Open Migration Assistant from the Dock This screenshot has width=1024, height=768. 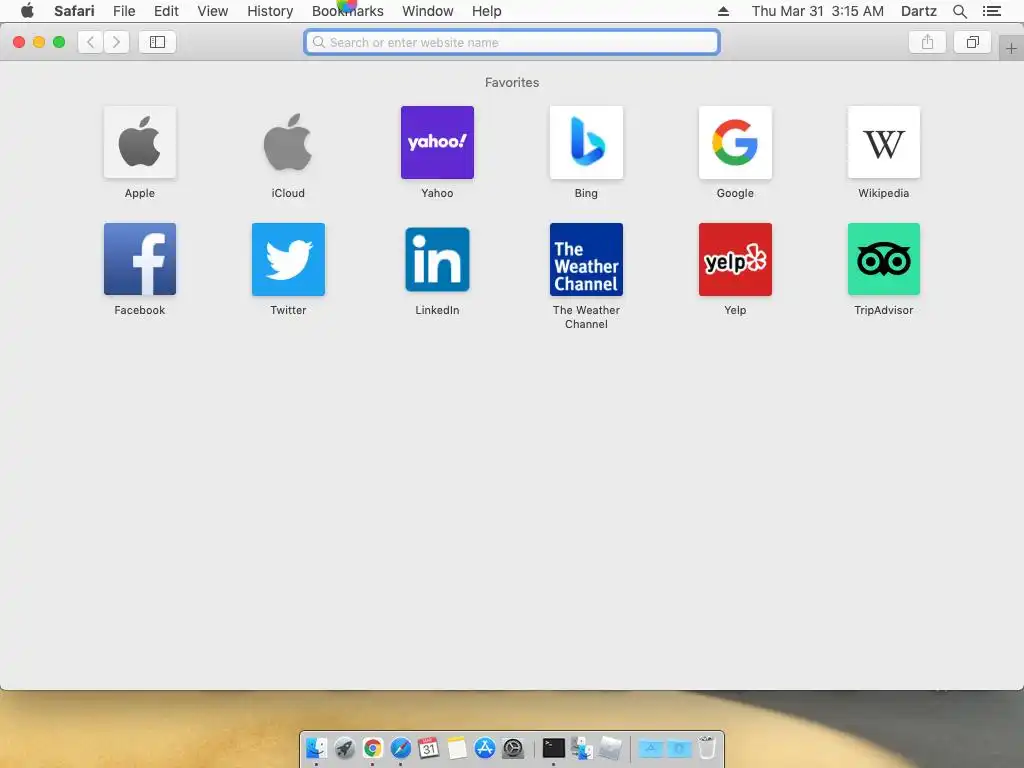(581, 748)
